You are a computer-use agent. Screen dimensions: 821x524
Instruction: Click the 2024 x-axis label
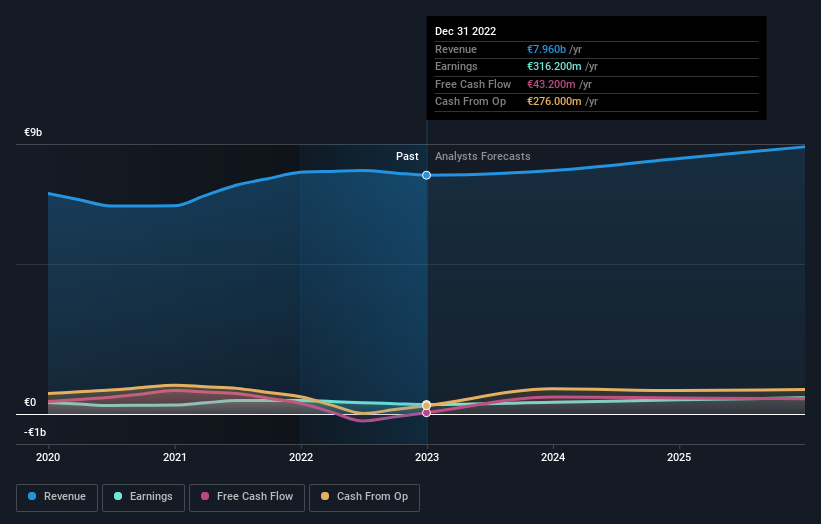(553, 457)
